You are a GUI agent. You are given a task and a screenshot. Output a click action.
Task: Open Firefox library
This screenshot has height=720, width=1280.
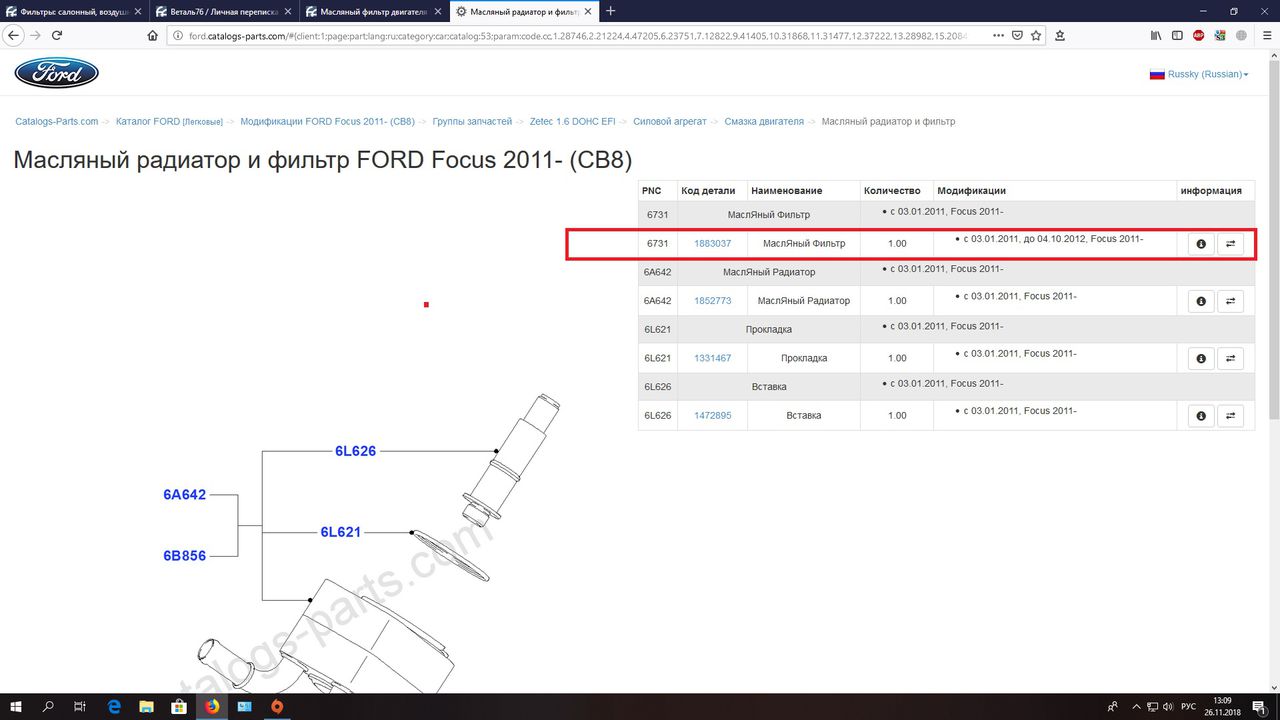(x=1156, y=35)
